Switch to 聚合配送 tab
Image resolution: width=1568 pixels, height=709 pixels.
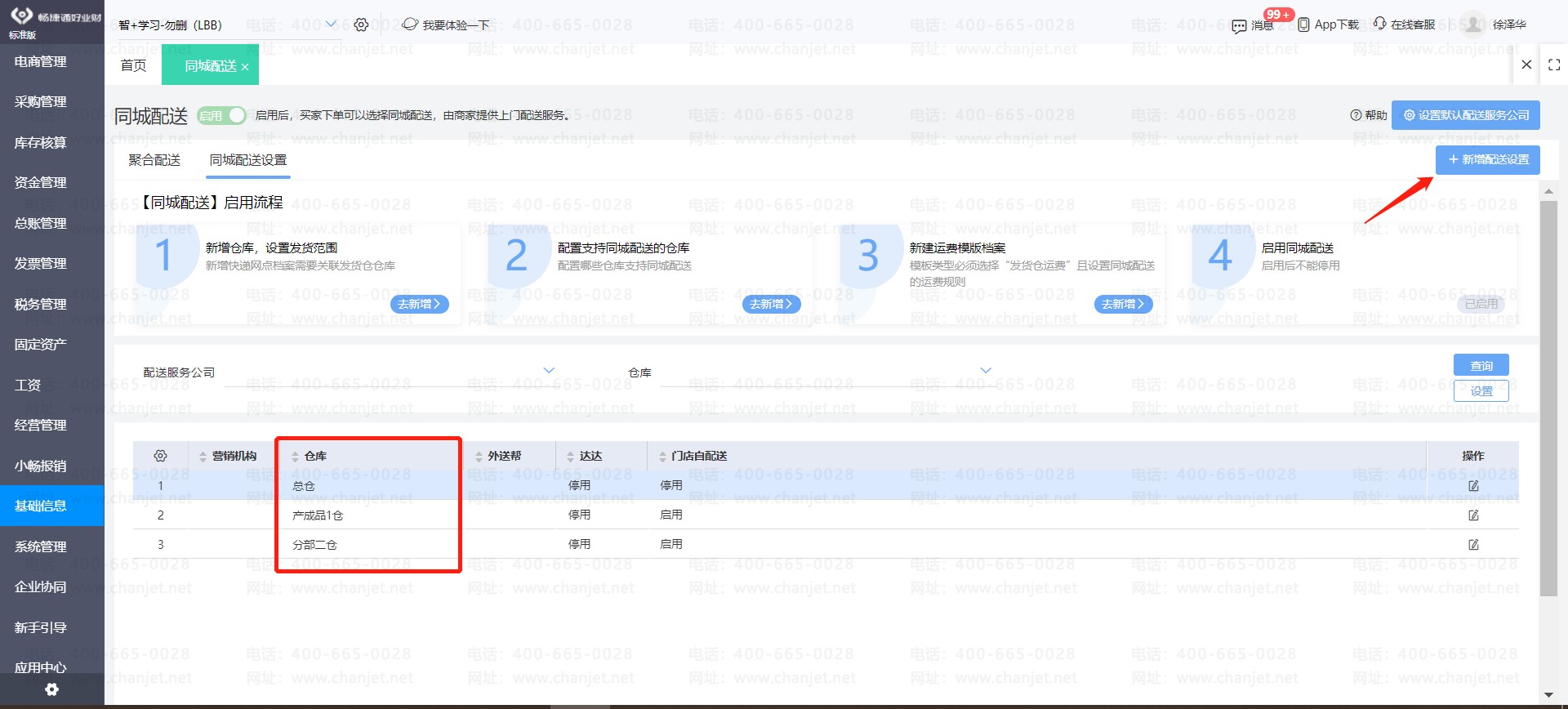[154, 160]
